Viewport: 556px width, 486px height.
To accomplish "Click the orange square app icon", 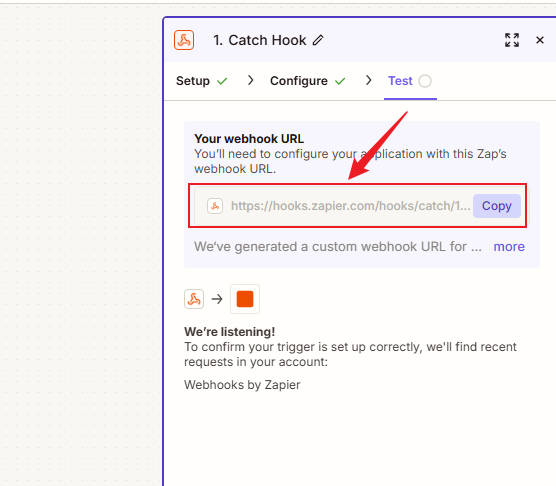I will (x=245, y=299).
